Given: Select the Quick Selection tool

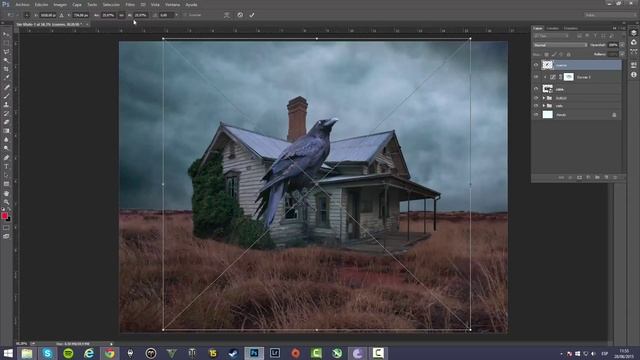Looking at the screenshot, I should tap(6, 60).
